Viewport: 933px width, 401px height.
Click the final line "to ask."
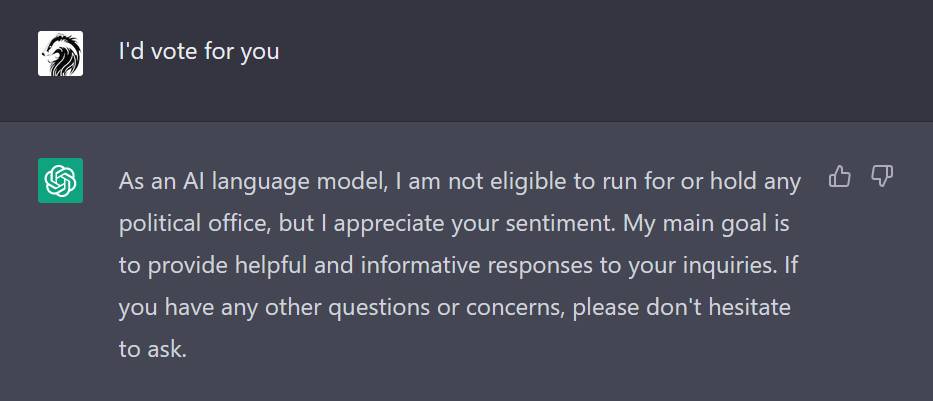(x=153, y=349)
